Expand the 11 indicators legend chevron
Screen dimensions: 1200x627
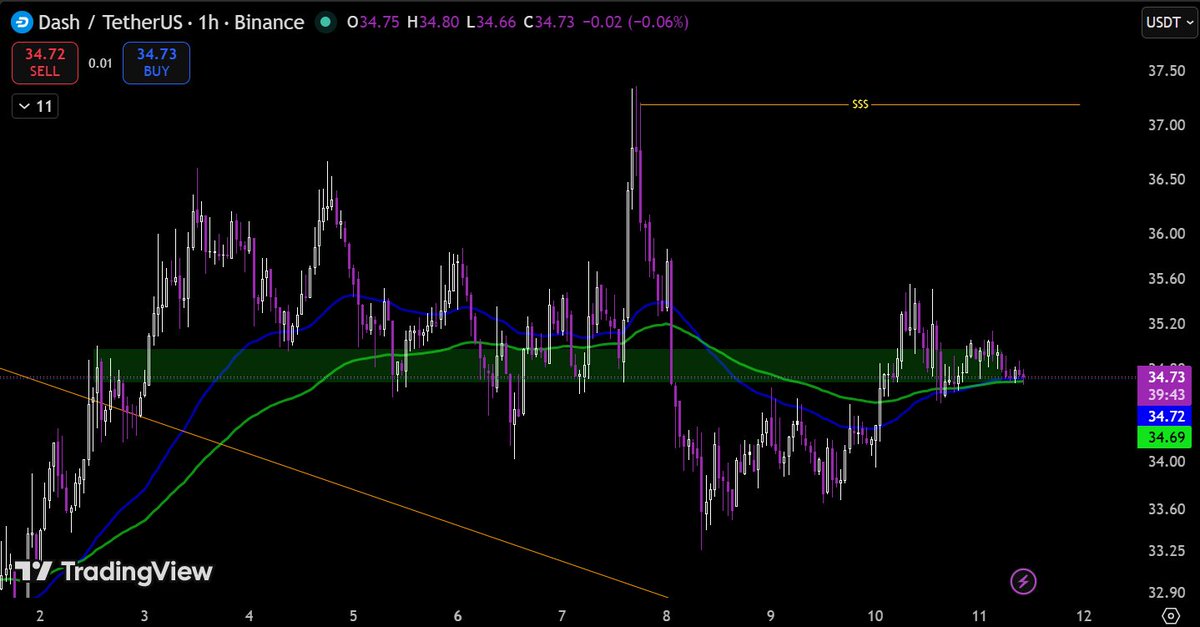click(35, 106)
